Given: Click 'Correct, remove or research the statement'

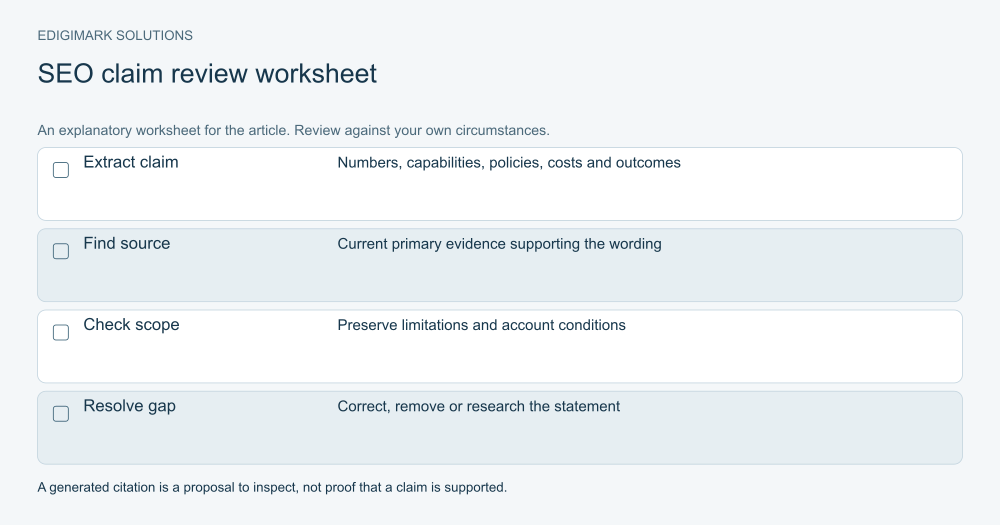Looking at the screenshot, I should (x=478, y=406).
